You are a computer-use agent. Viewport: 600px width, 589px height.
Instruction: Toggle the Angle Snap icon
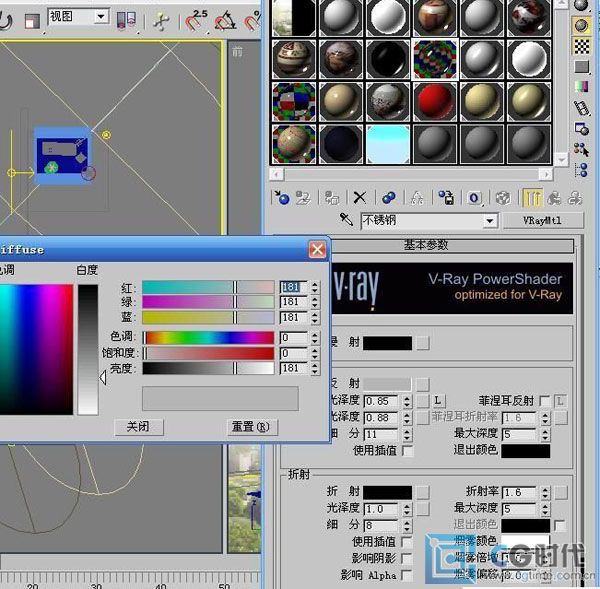coord(225,21)
